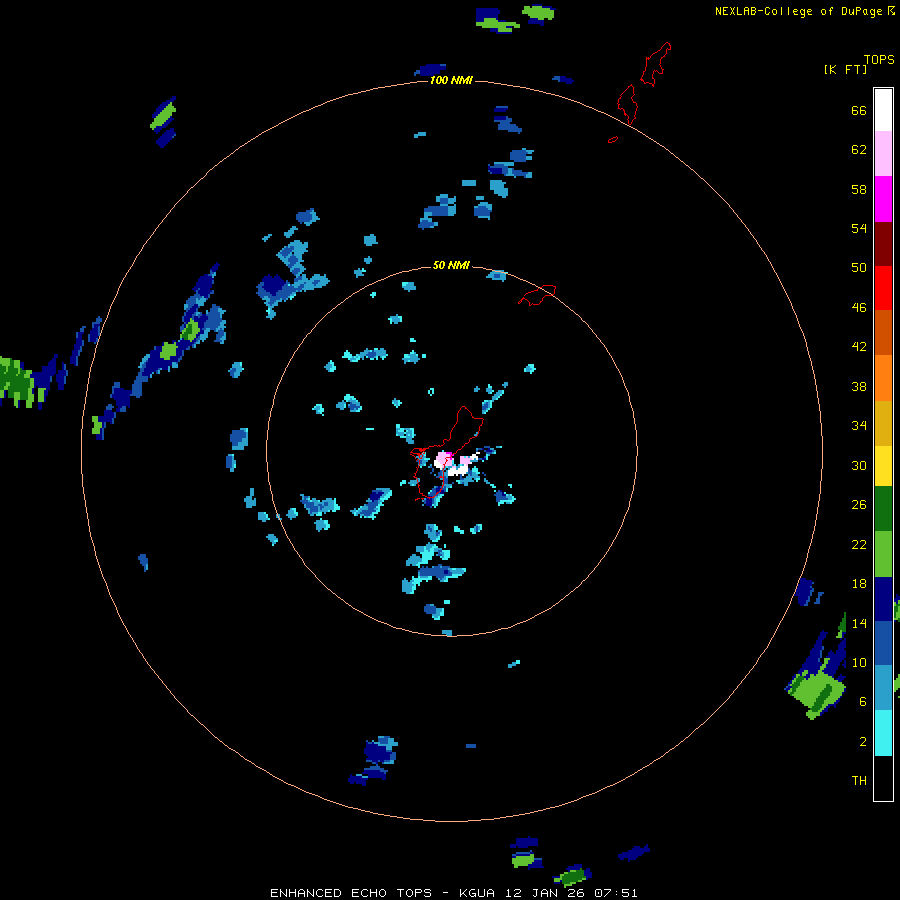
Task: Click the 50 legend value
Action: pos(859,268)
